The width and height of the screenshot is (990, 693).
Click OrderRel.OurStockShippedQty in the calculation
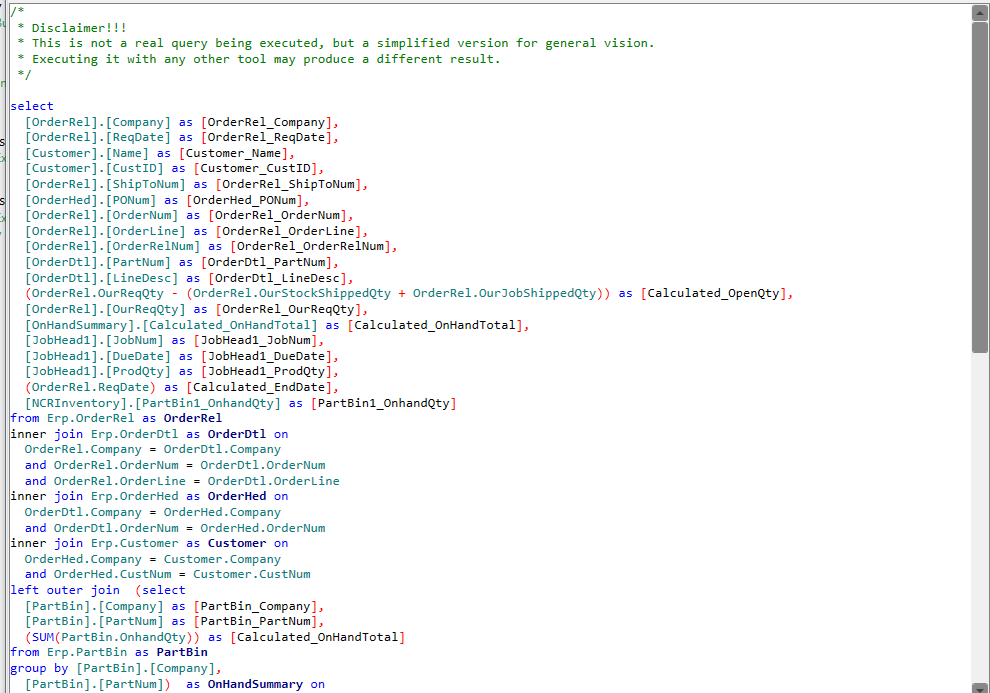coord(292,293)
